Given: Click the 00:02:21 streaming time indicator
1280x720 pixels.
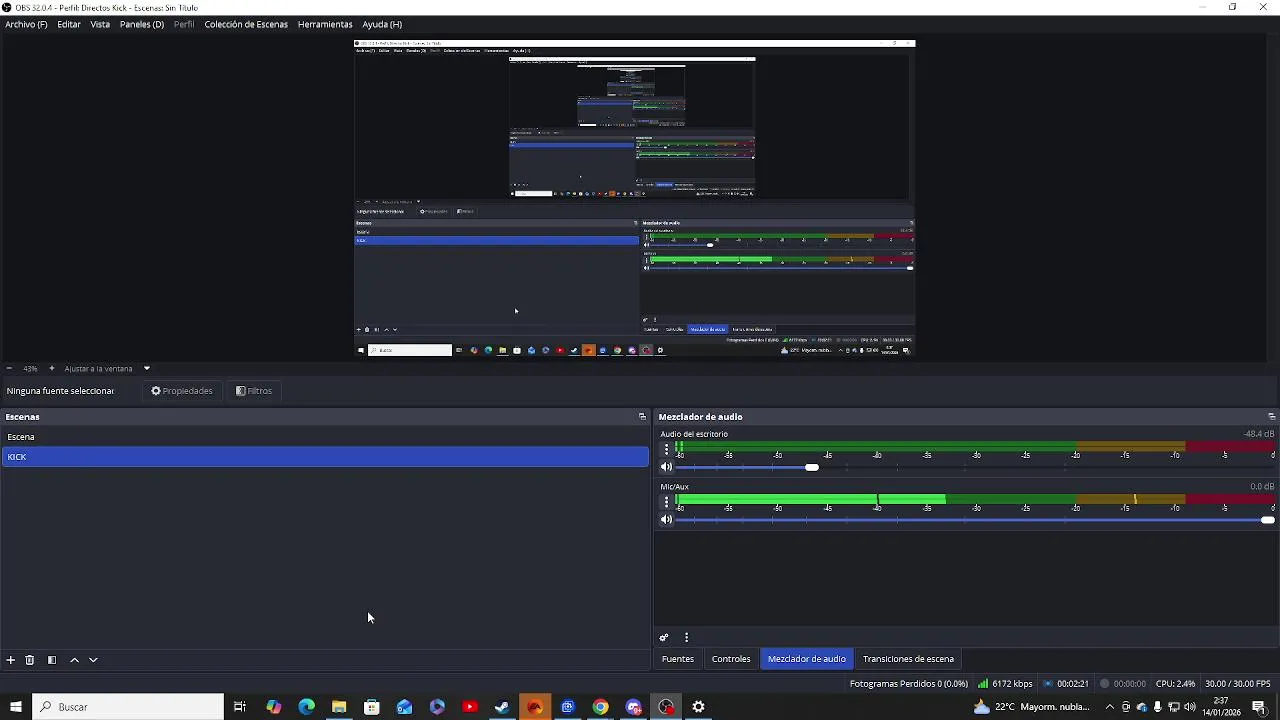Looking at the screenshot, I should click(1066, 684).
